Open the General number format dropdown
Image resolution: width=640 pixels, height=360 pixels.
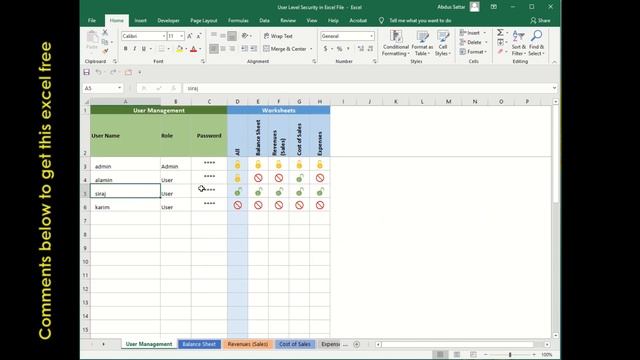371,36
